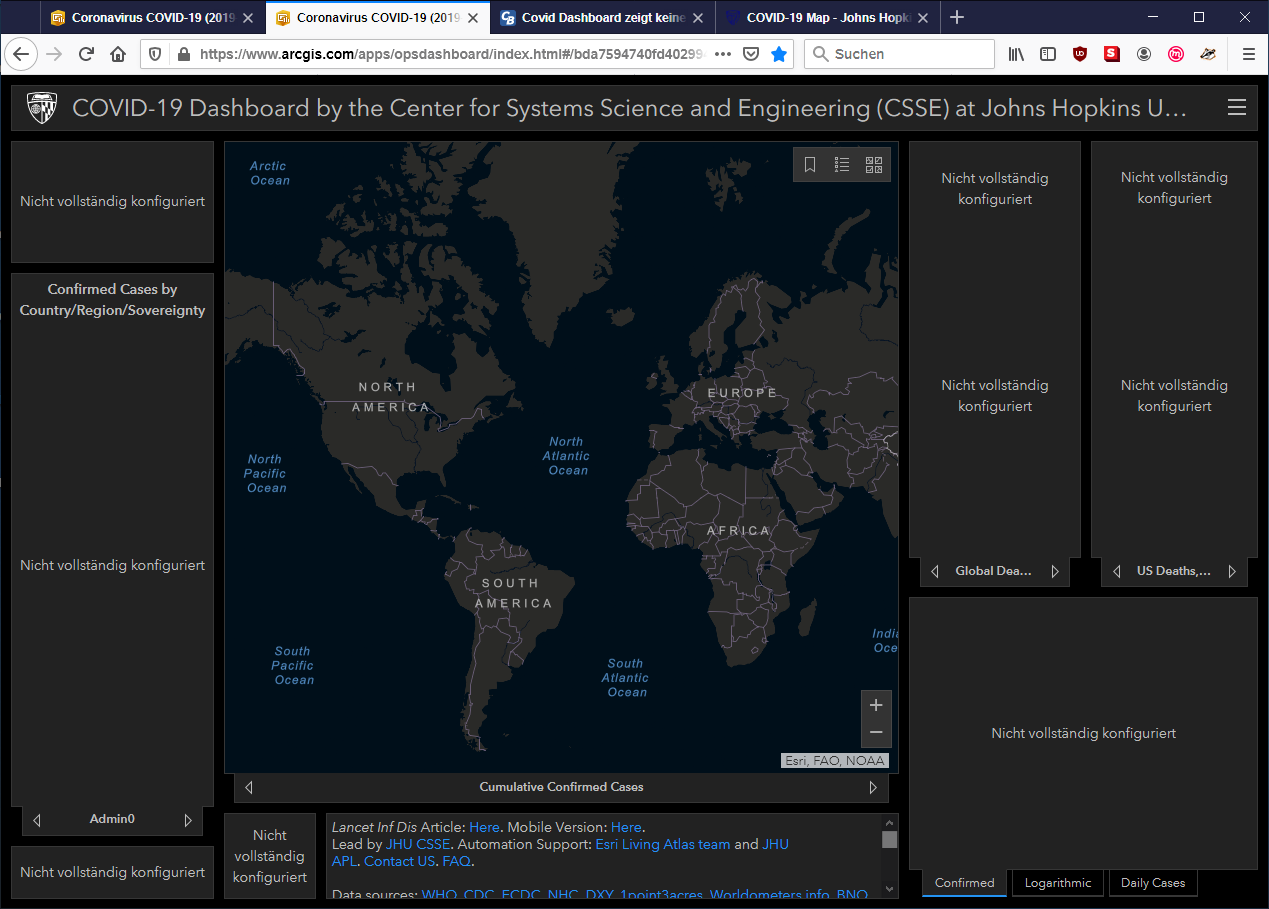Image resolution: width=1269 pixels, height=909 pixels.
Task: Show the map legend list icon
Action: (842, 165)
